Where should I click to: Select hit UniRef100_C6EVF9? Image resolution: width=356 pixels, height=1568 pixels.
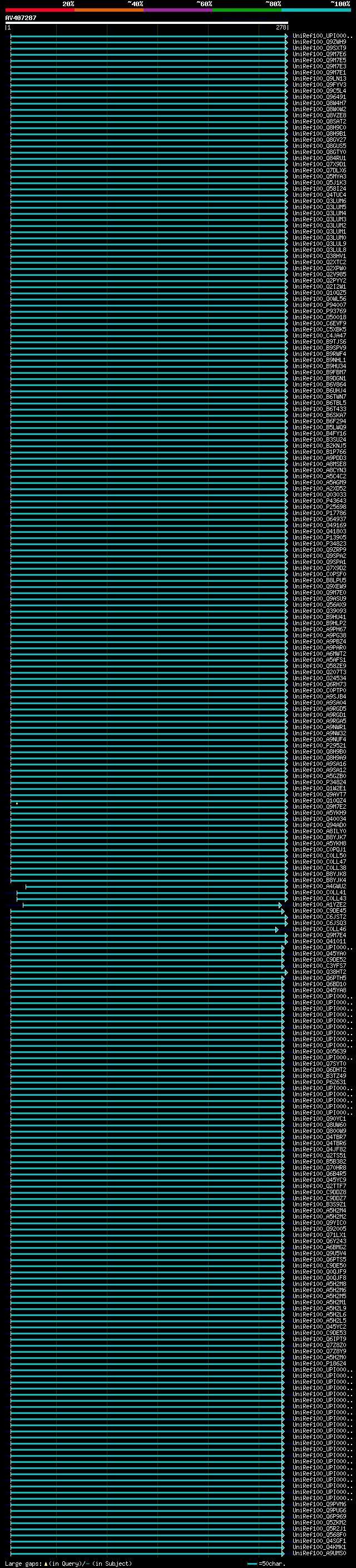319,323
